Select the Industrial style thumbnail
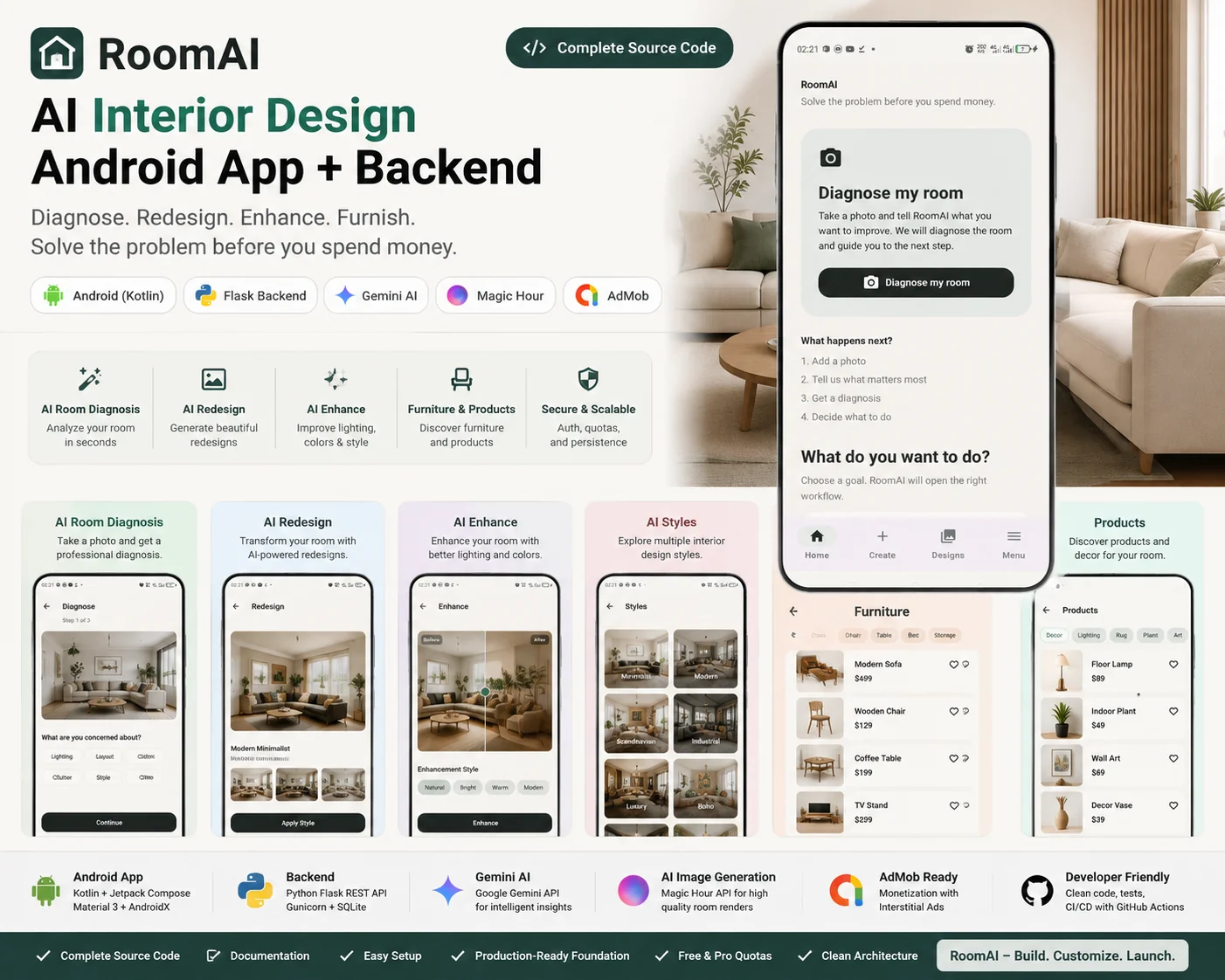 pyautogui.click(x=706, y=723)
